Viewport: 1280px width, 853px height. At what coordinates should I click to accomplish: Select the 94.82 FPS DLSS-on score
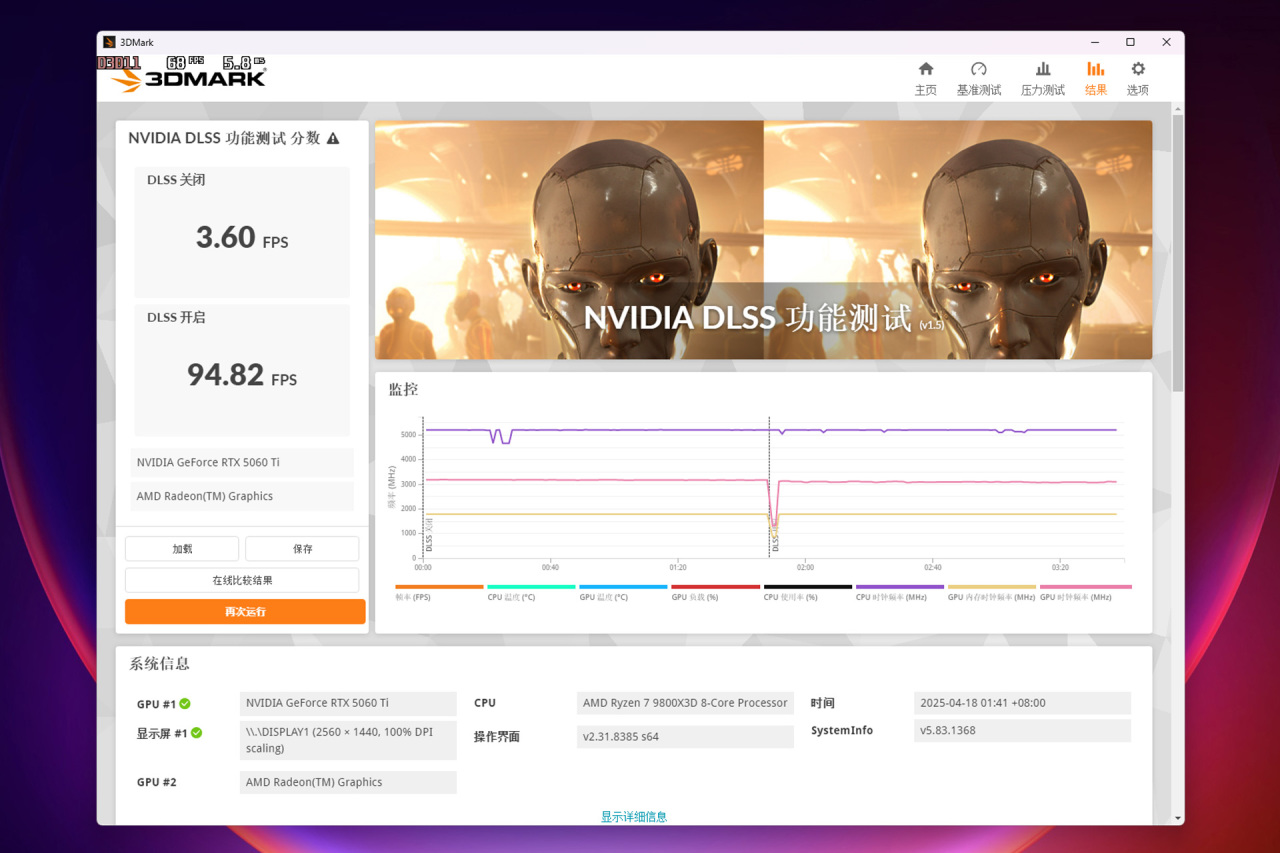click(242, 375)
